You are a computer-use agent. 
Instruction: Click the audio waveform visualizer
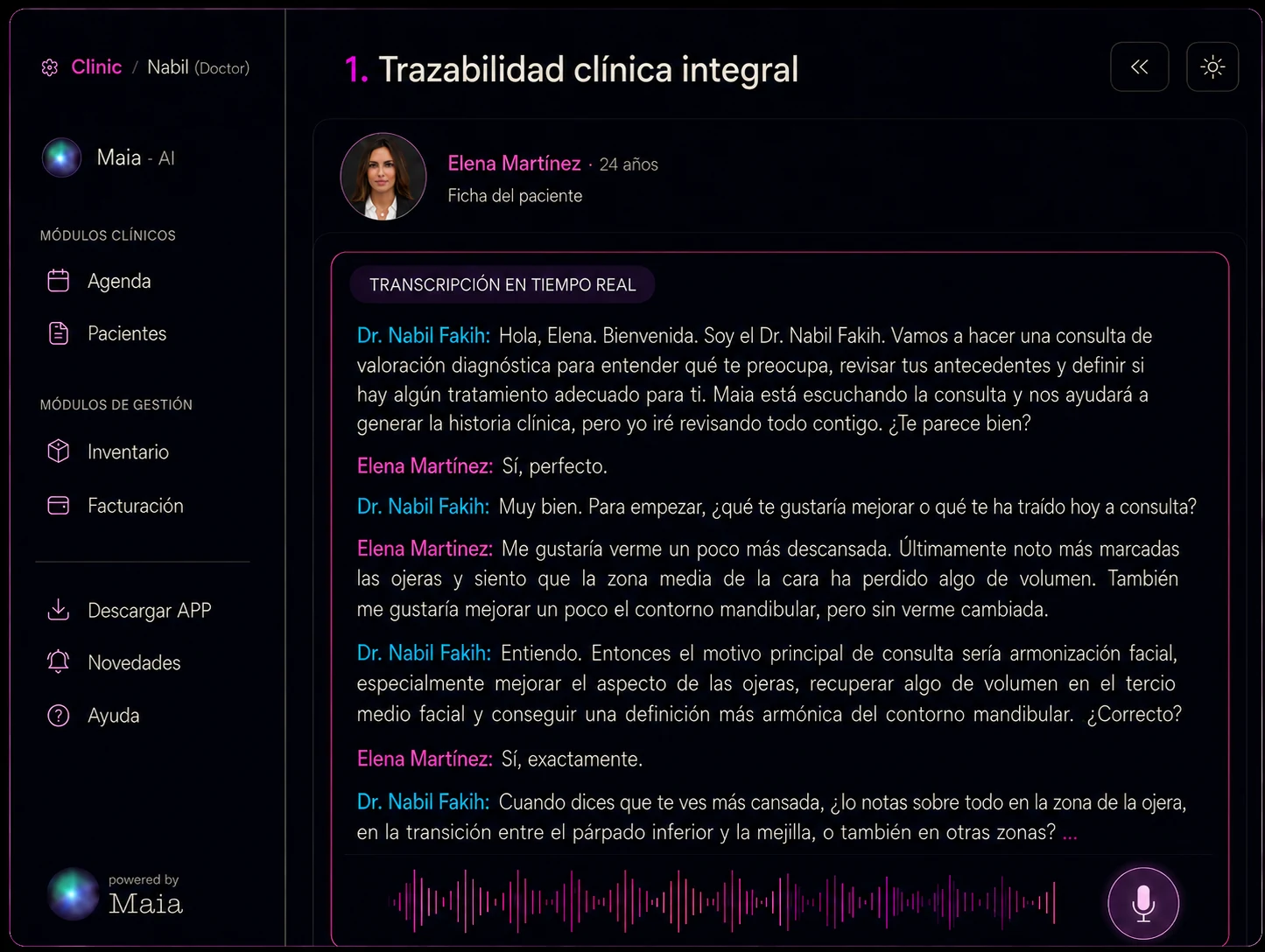point(723,900)
